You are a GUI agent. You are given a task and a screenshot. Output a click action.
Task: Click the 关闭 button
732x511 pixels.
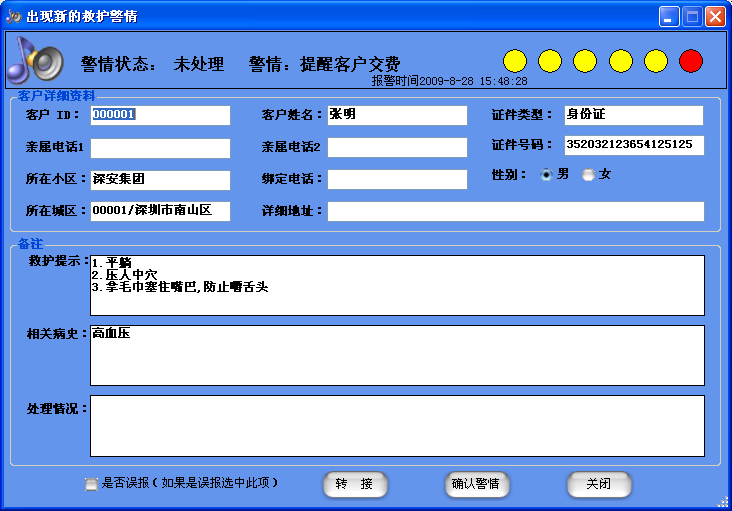click(599, 484)
